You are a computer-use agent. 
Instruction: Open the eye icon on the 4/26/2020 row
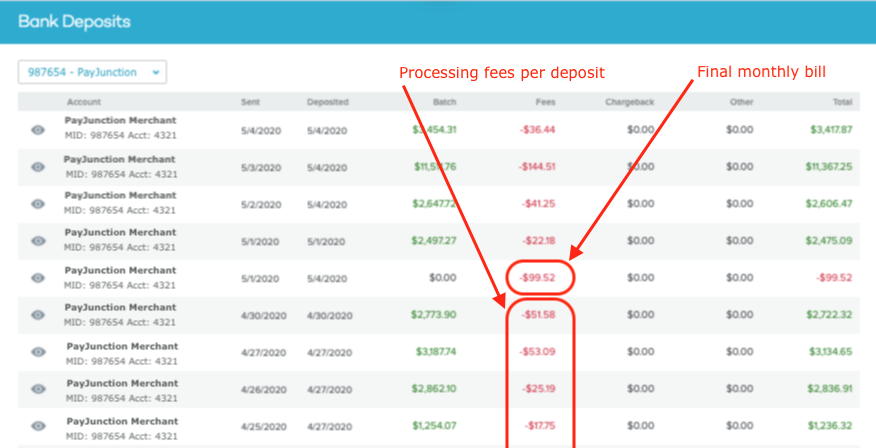(38, 389)
